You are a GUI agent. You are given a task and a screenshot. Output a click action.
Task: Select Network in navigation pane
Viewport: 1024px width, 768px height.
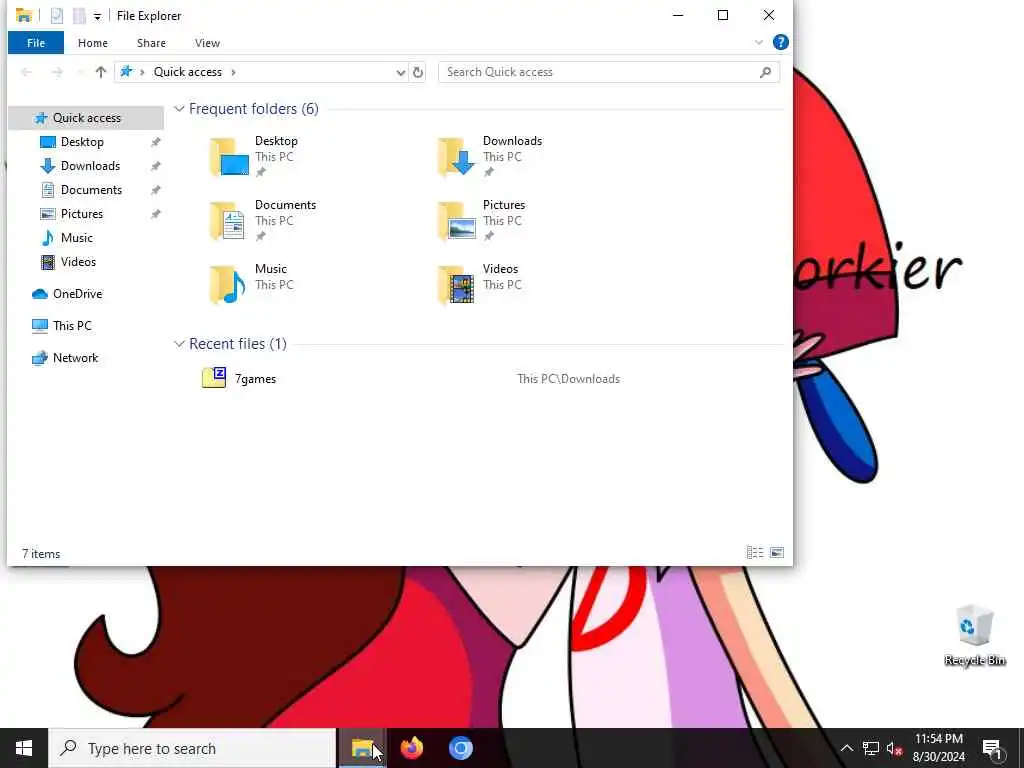(75, 358)
